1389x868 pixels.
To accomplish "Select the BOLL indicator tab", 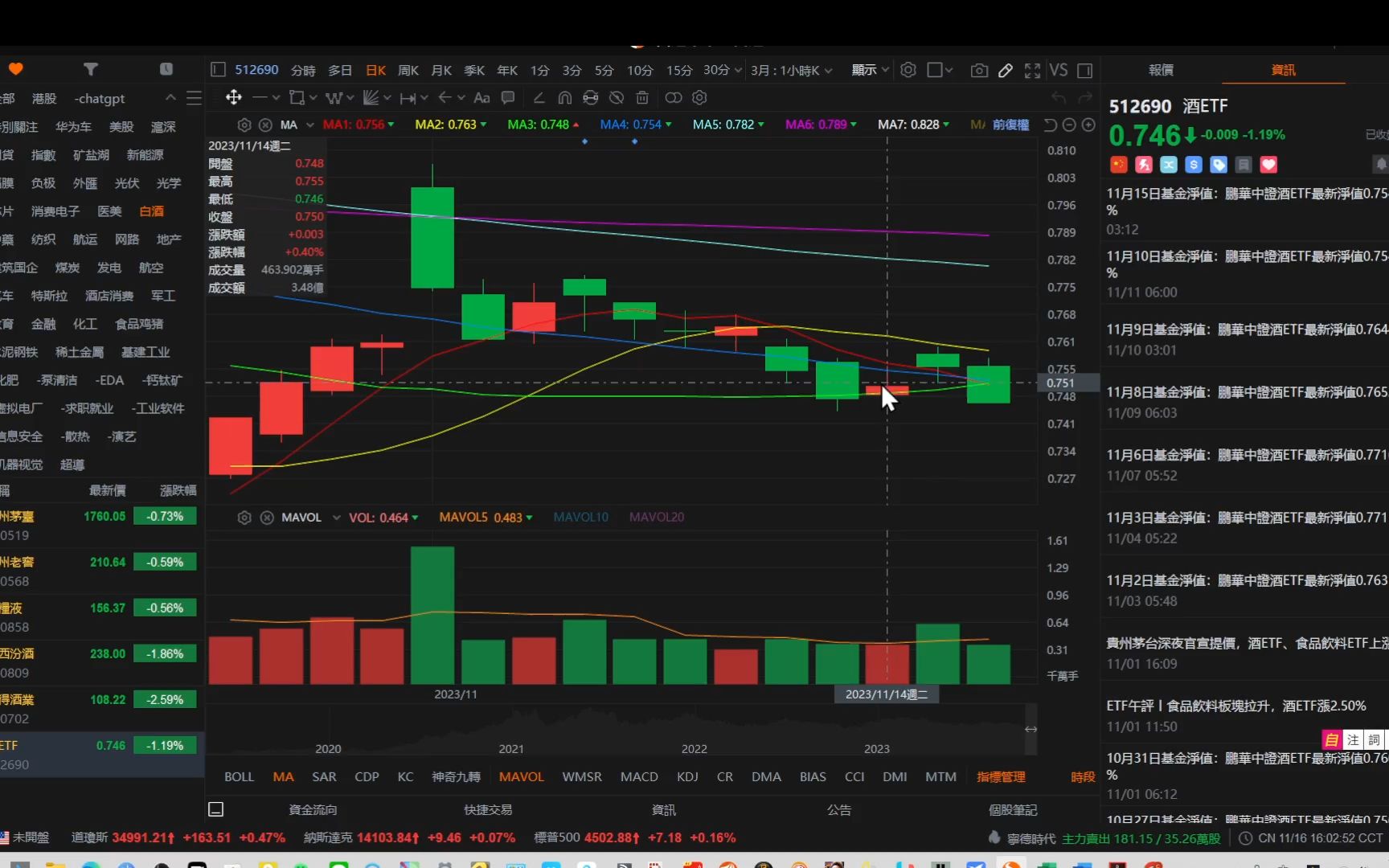I will (x=239, y=776).
